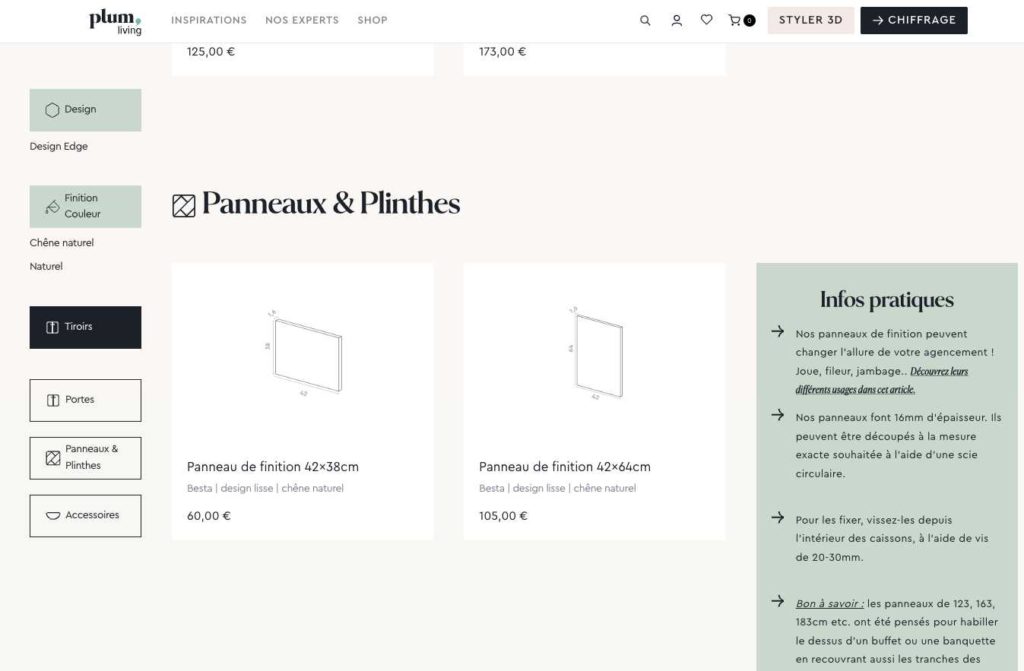Open the wishlist heart icon

[x=707, y=20]
